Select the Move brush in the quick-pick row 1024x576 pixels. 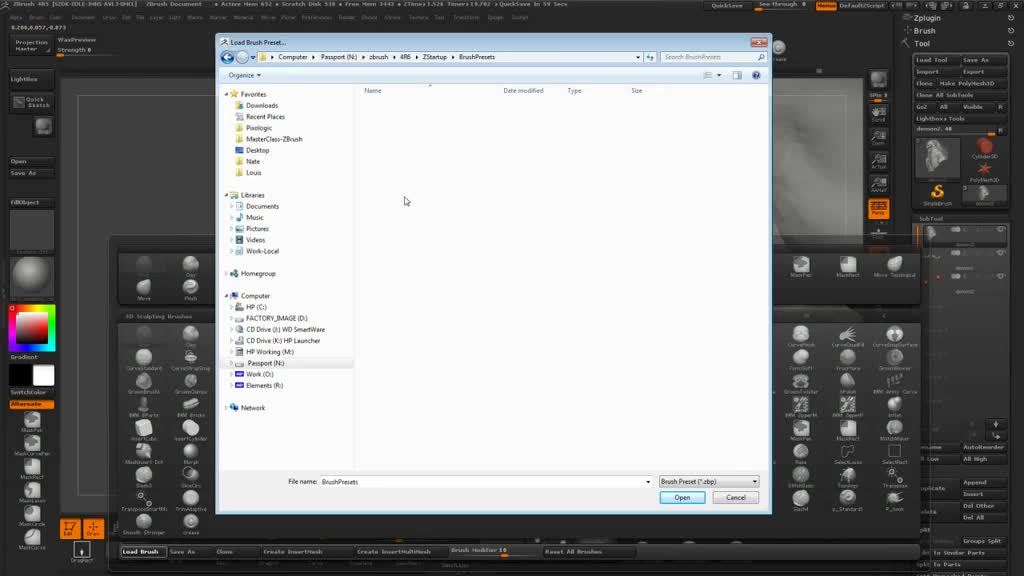pyautogui.click(x=144, y=287)
